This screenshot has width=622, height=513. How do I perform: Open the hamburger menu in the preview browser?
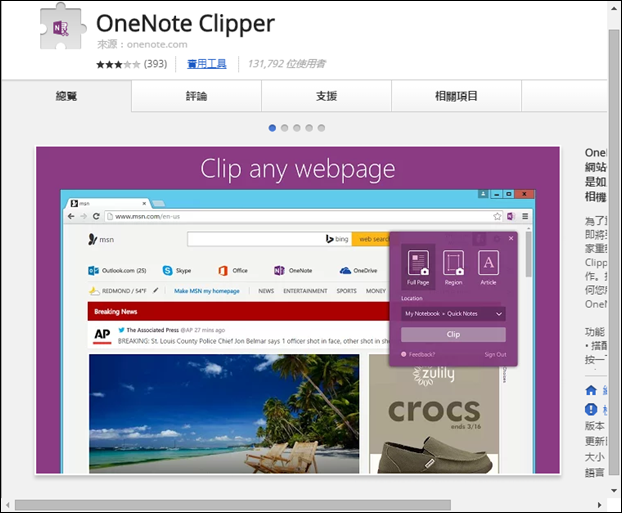tap(525, 216)
